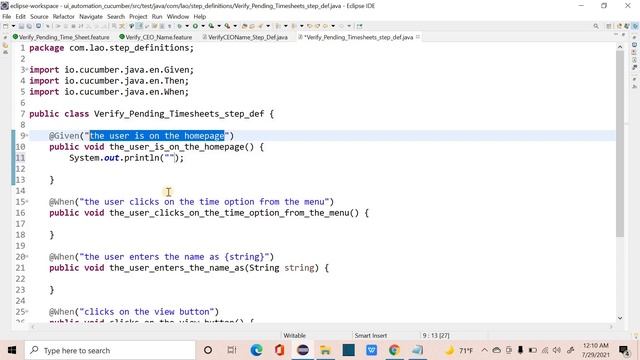Open Task View on the taskbar

[232, 350]
